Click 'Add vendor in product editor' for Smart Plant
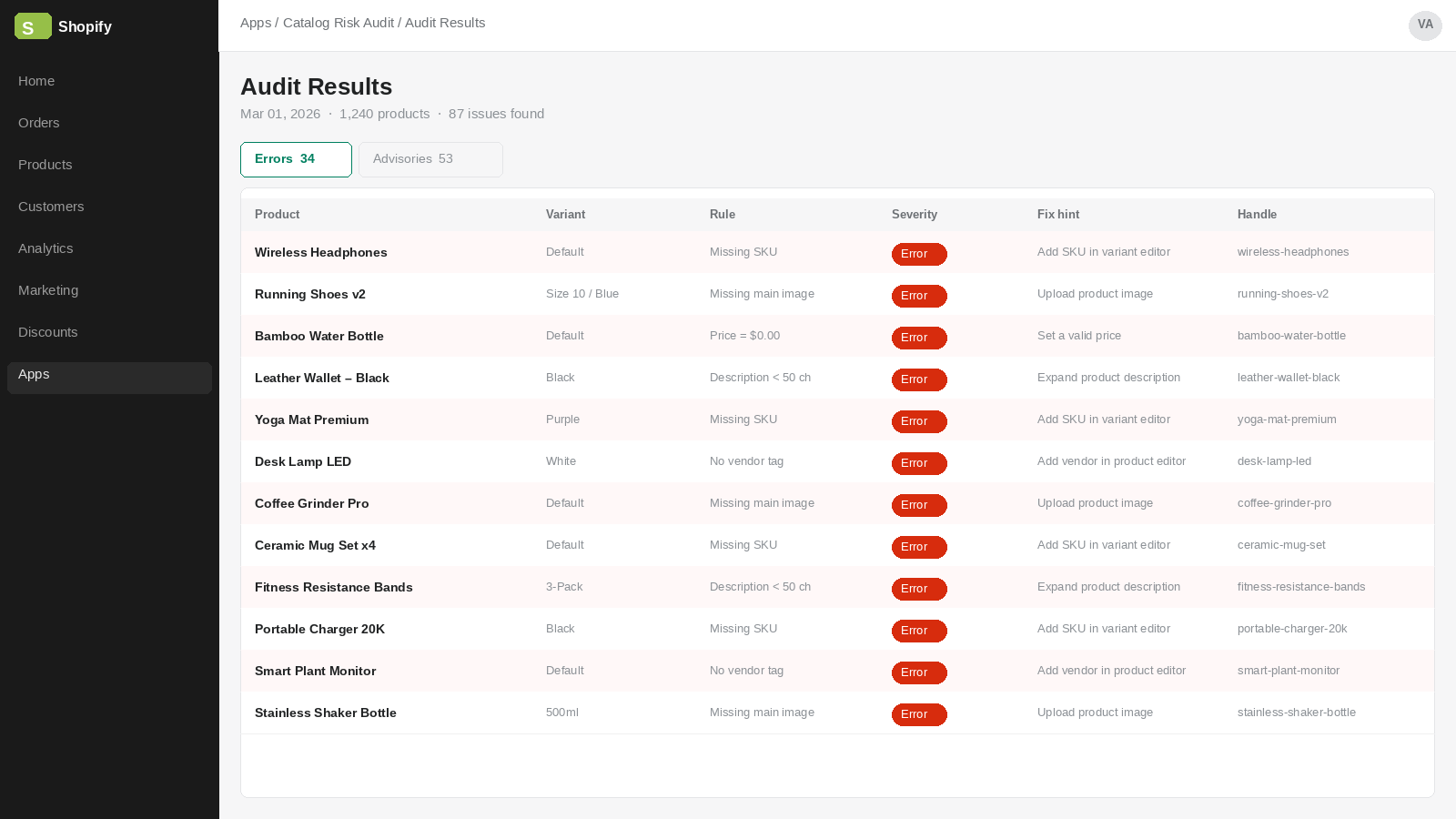 pos(1111,671)
